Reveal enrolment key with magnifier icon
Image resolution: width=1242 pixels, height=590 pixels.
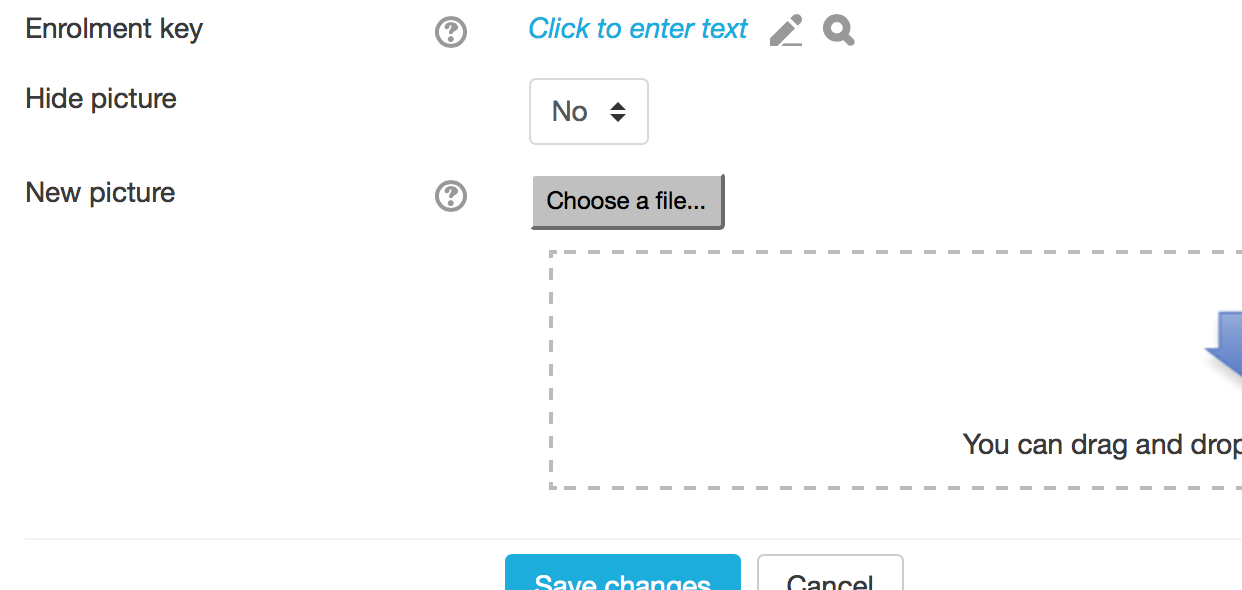[x=839, y=30]
